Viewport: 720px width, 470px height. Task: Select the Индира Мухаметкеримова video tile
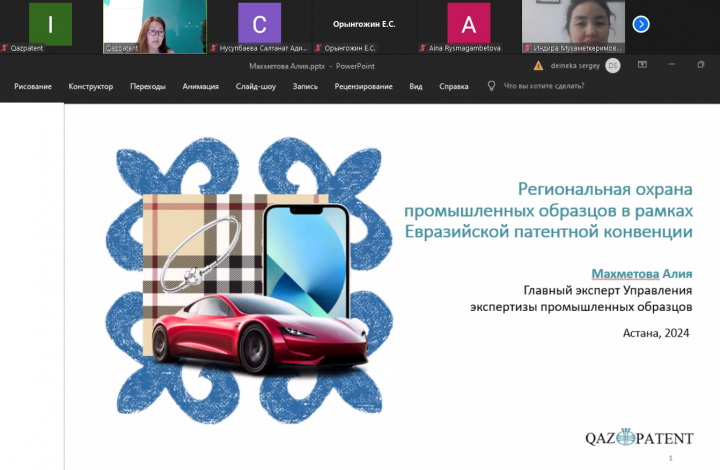click(572, 24)
